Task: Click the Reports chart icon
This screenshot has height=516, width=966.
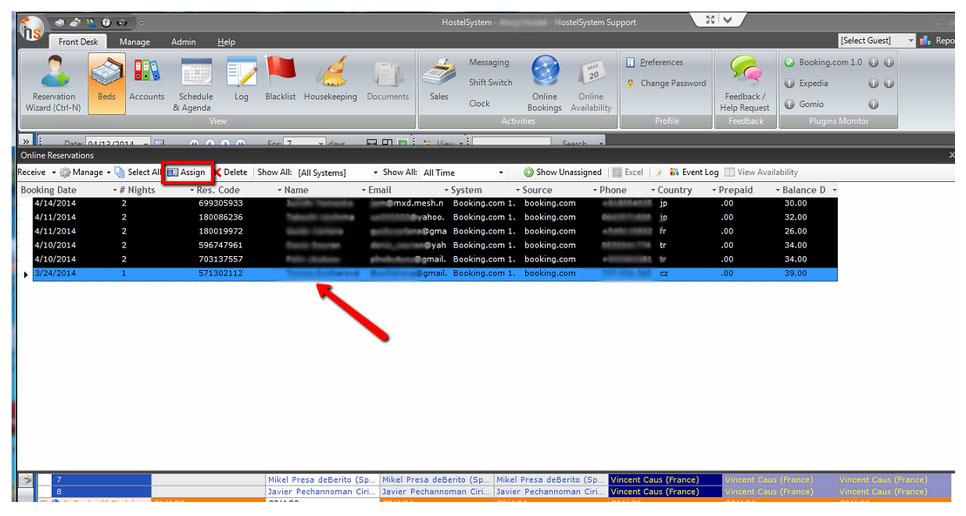Action: point(925,41)
